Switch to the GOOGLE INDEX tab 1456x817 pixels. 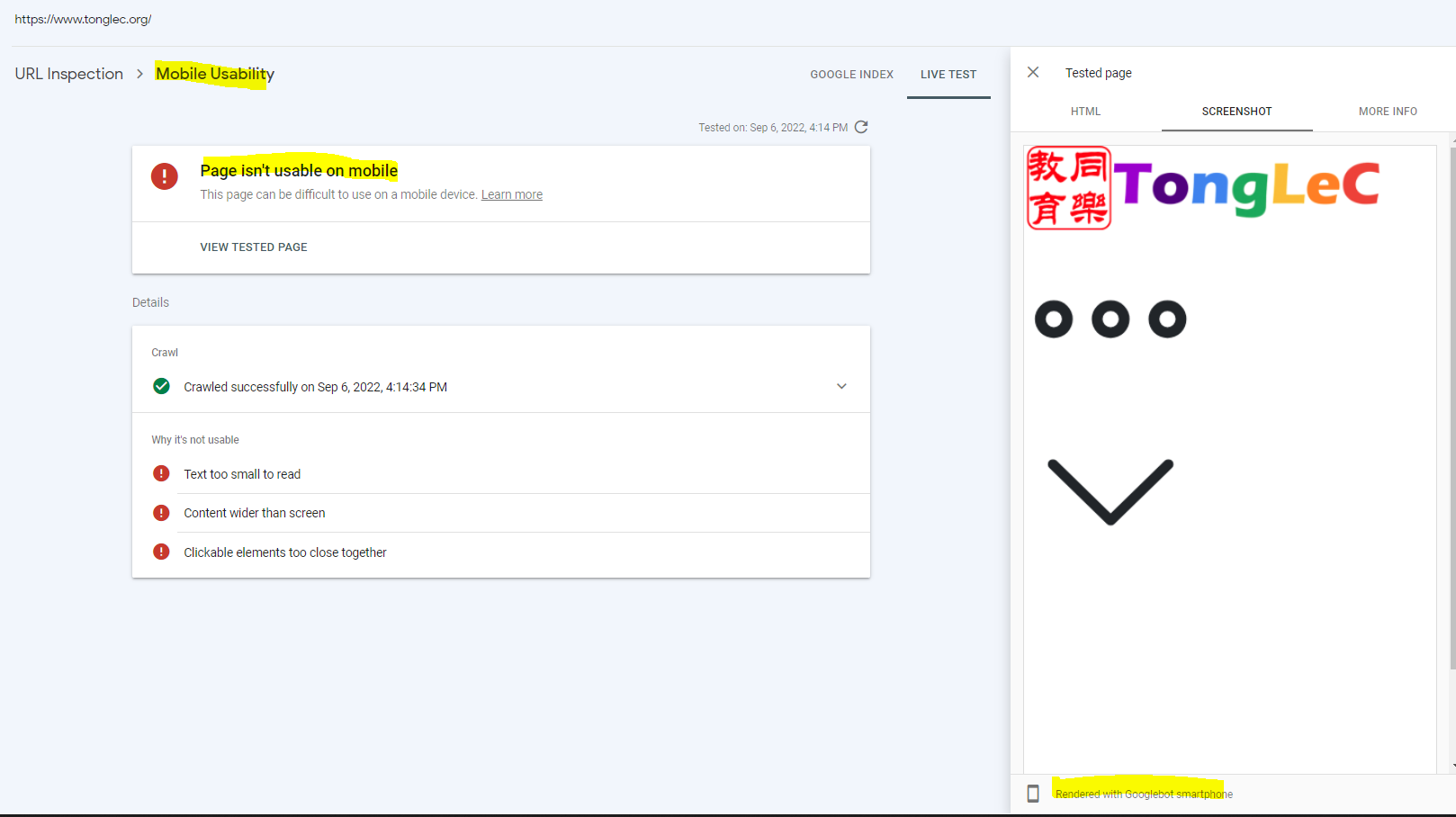click(x=851, y=74)
